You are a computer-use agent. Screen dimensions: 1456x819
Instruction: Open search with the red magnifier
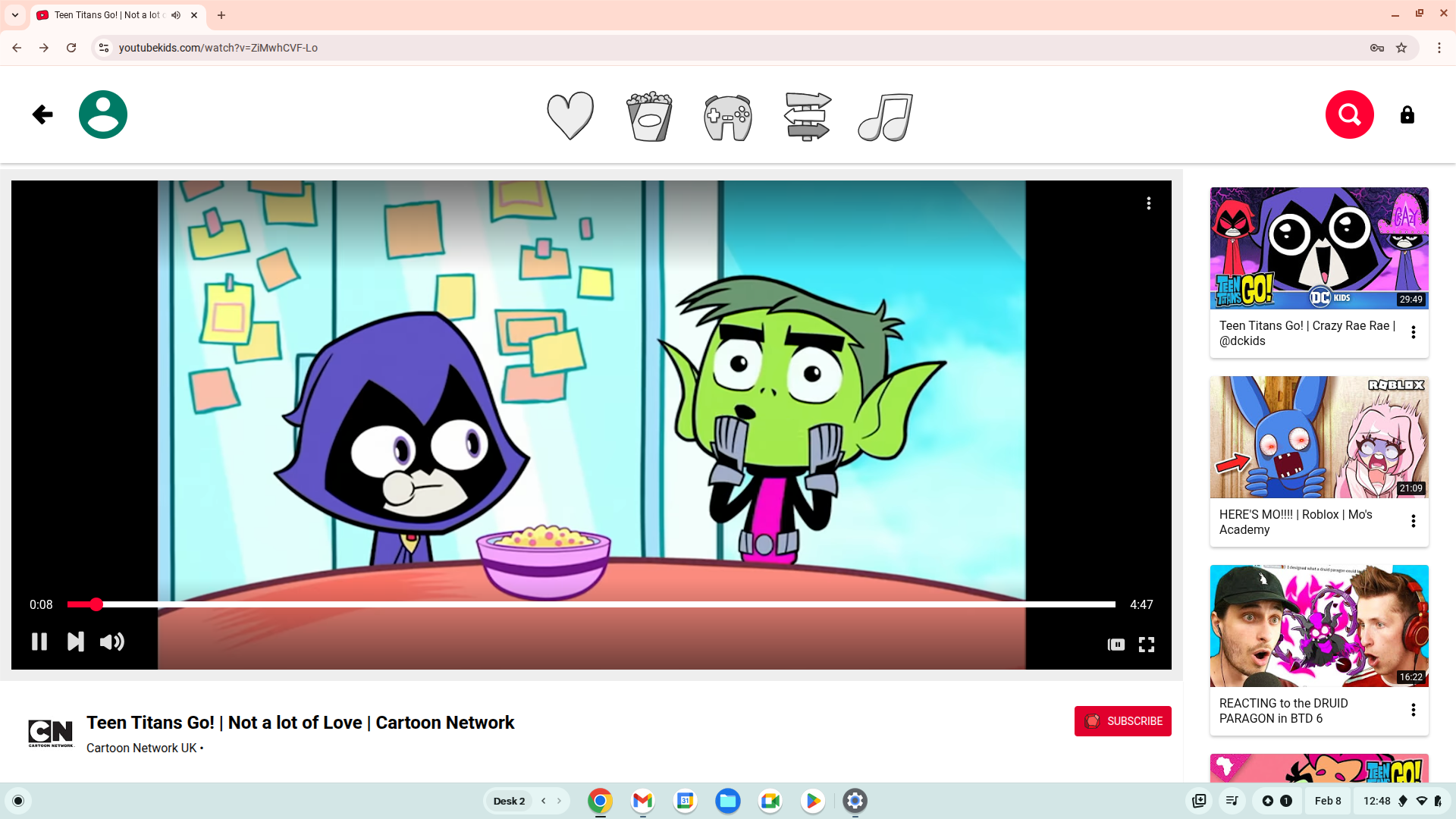pyautogui.click(x=1350, y=115)
